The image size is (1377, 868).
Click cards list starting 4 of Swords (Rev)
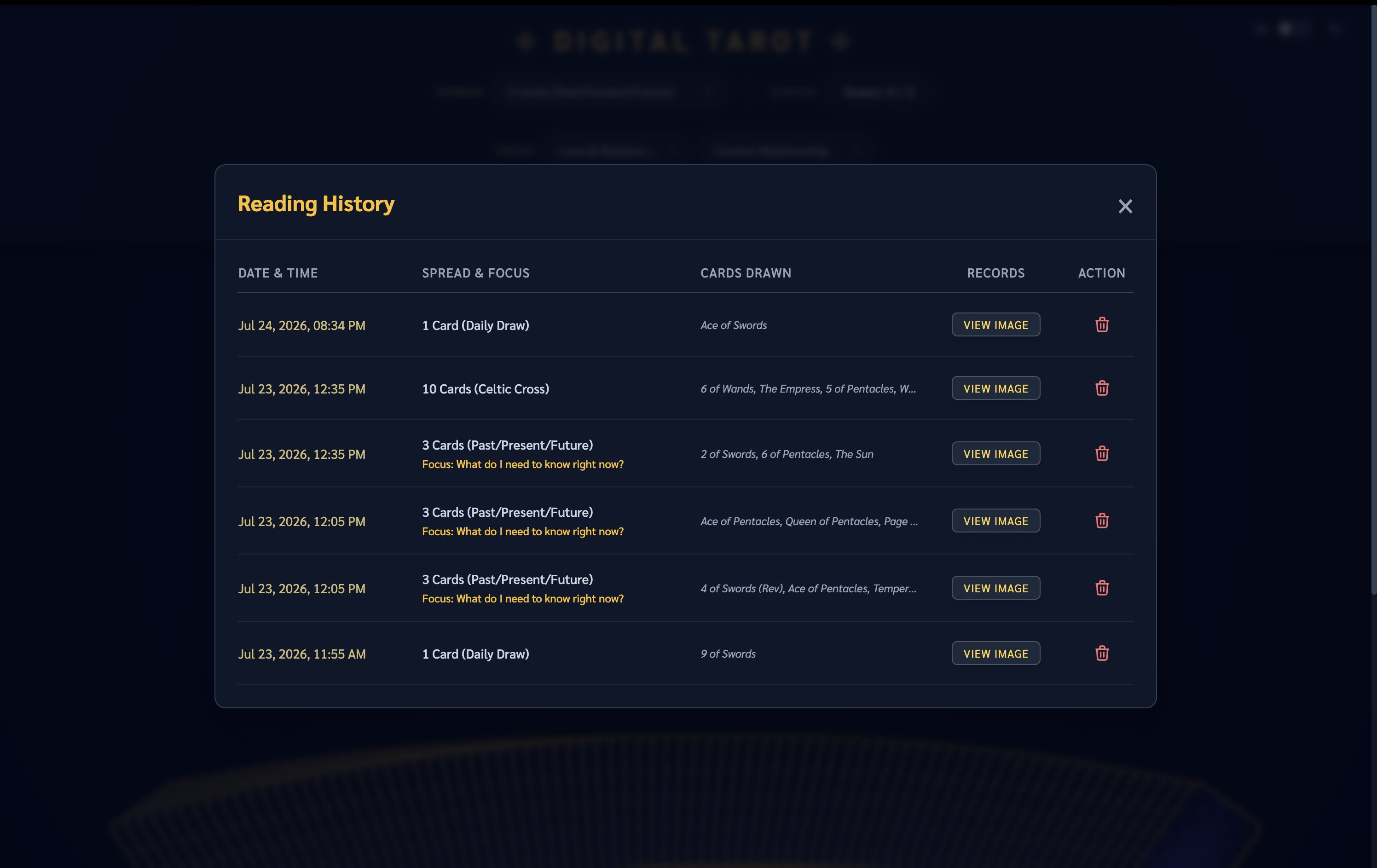point(808,588)
